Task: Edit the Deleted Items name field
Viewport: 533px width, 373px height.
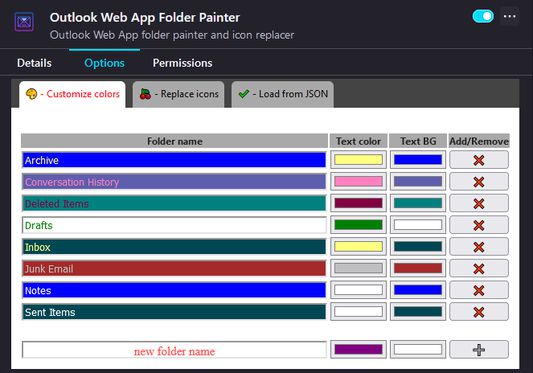Action: (x=174, y=203)
